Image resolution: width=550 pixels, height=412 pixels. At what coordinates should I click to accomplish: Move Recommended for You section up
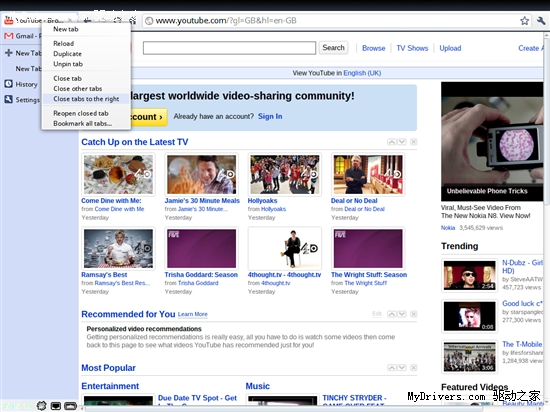392,314
